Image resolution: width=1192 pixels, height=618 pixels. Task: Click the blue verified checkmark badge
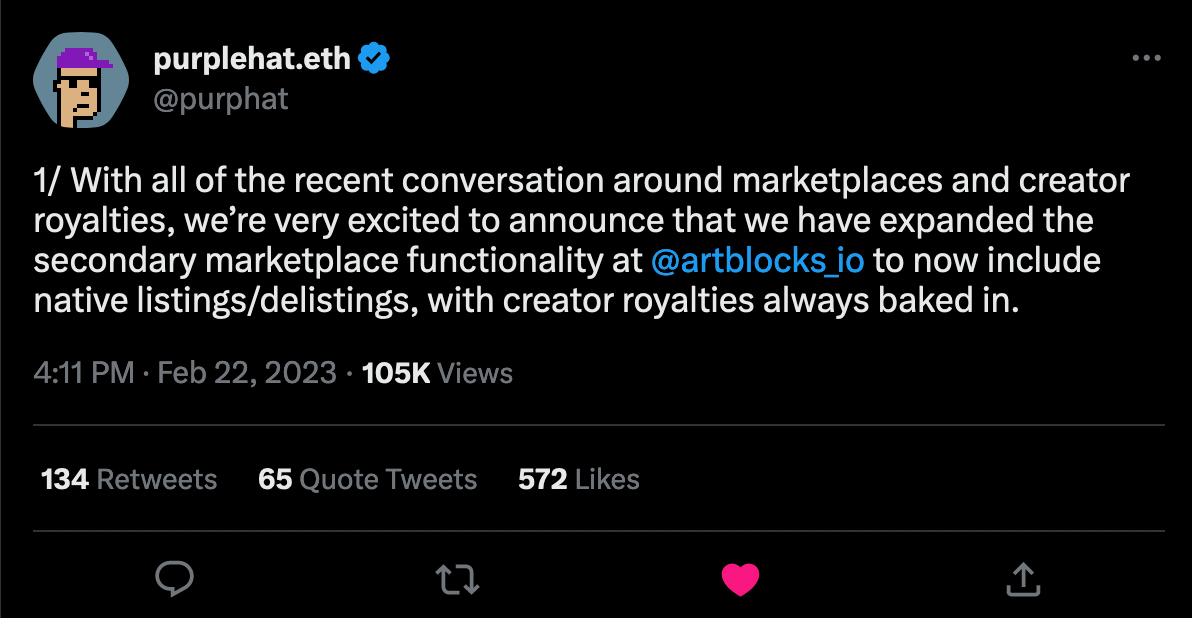[373, 60]
